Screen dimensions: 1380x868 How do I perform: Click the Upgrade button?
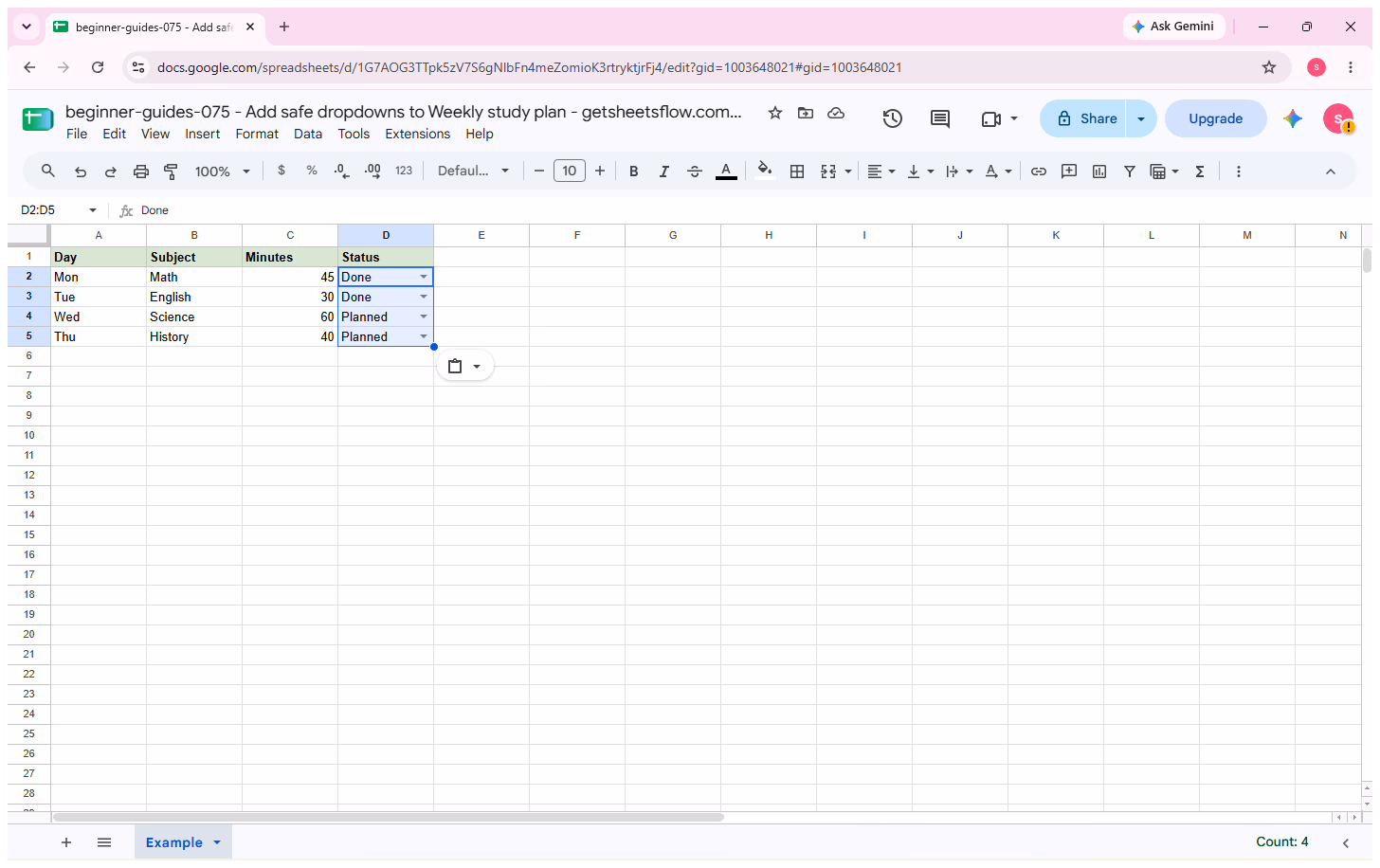[x=1216, y=118]
